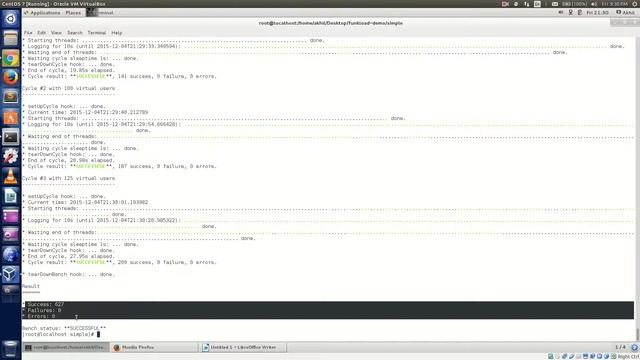Click 'Cycle #3 with 125 virtual users' line

[69, 178]
